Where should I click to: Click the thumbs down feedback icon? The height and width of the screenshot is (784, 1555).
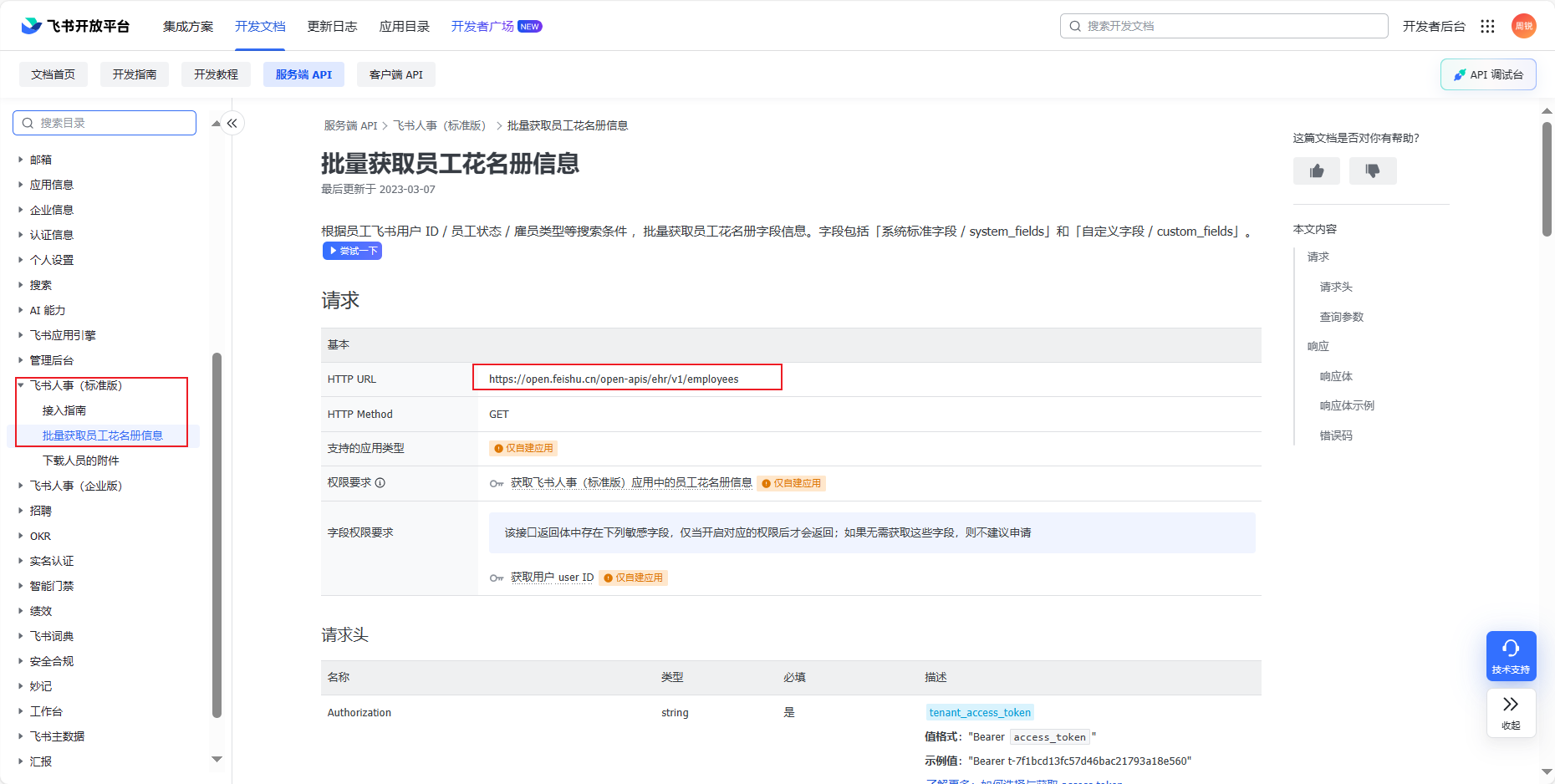click(1373, 171)
